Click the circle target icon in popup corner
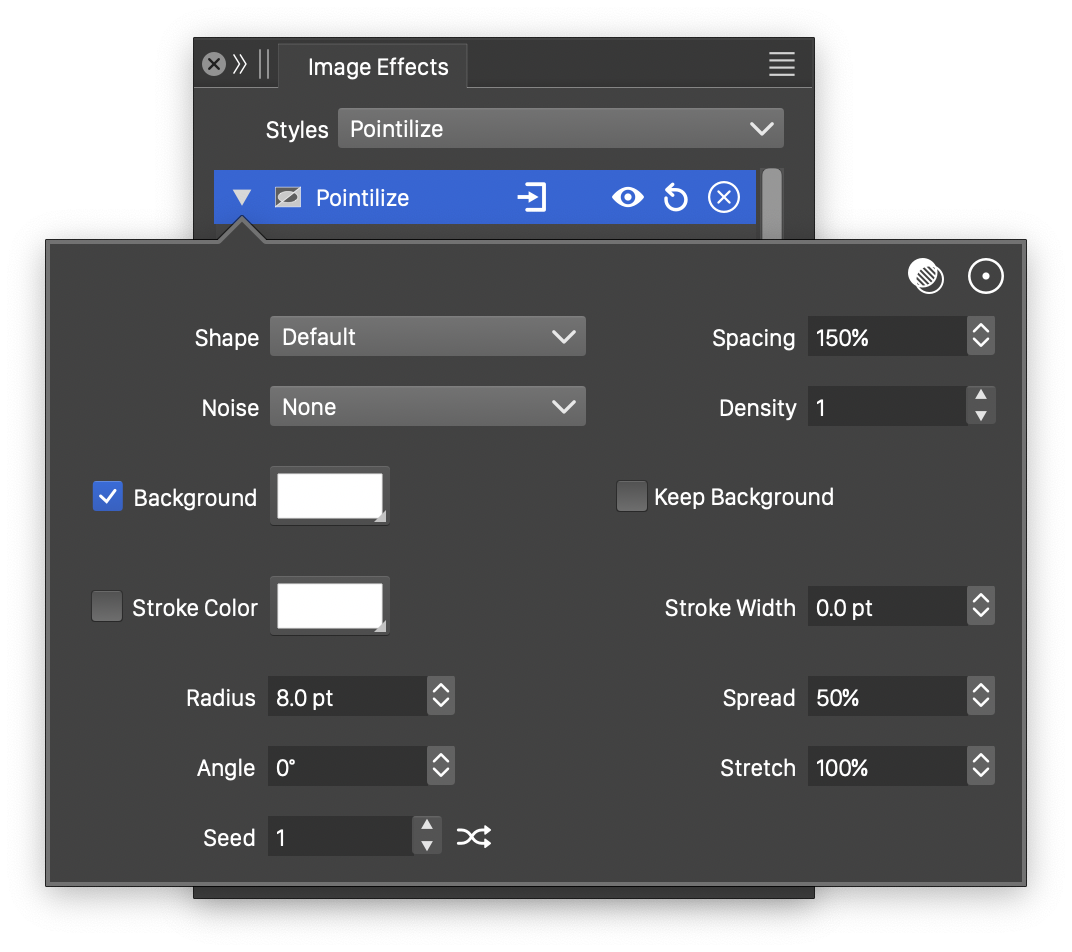1072x952 pixels. [x=985, y=277]
